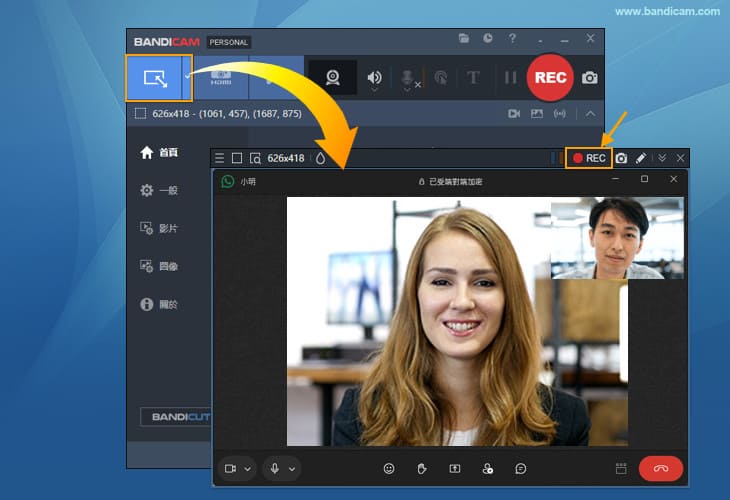The width and height of the screenshot is (730, 500).
Task: Expand the call microphone options chevron
Action: (x=292, y=468)
